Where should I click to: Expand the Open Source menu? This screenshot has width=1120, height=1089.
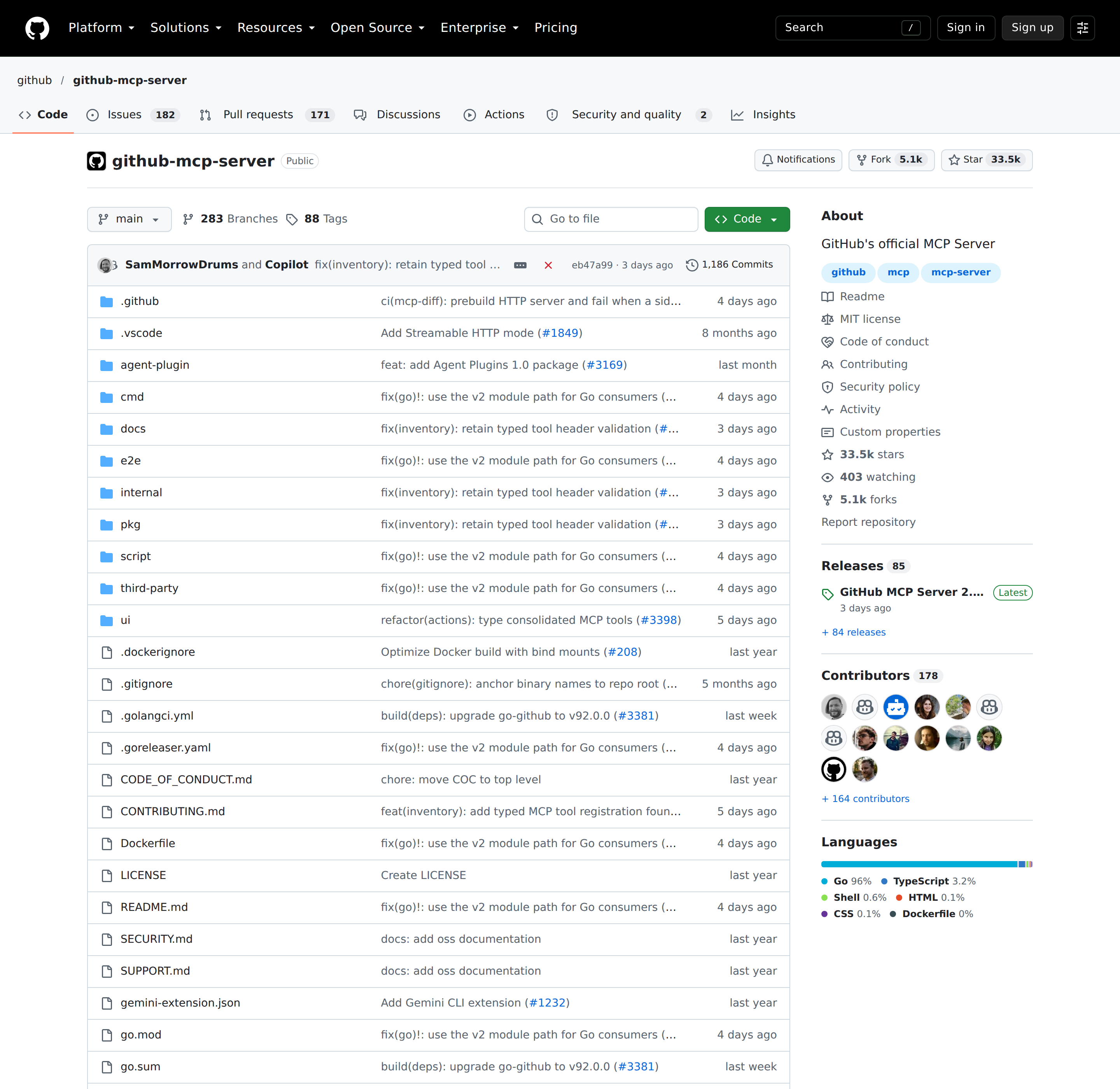(378, 28)
